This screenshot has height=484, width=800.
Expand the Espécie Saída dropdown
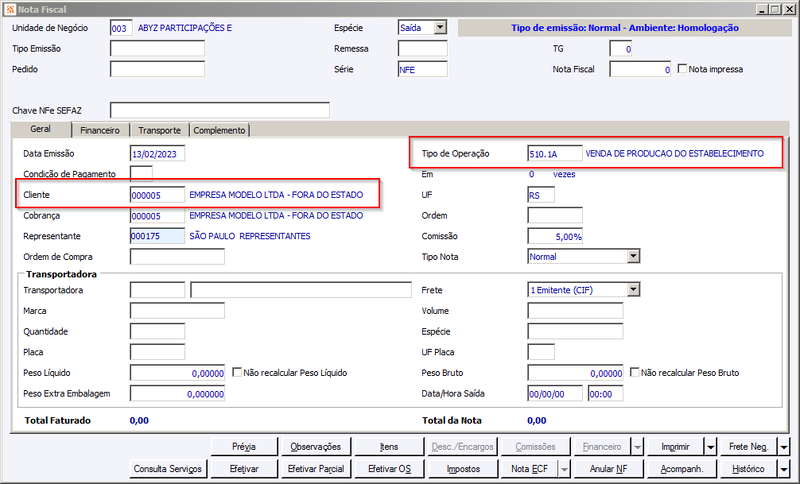pyautogui.click(x=440, y=28)
